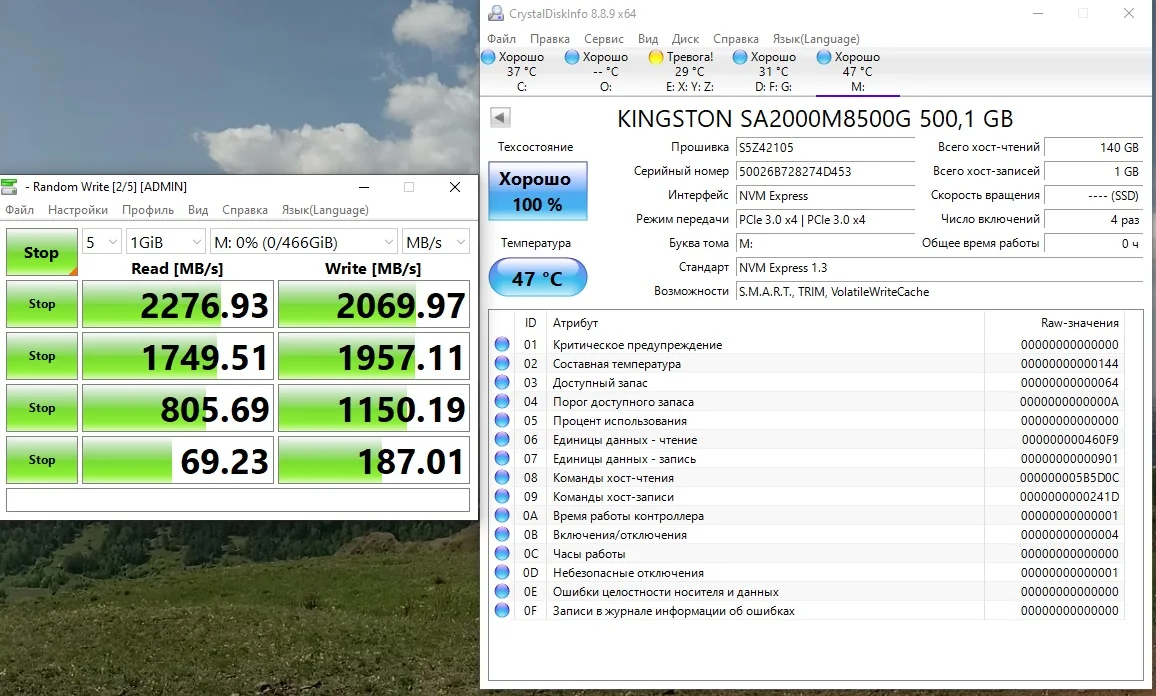Click the CrystalDiskMark icon in title bar

[9, 187]
